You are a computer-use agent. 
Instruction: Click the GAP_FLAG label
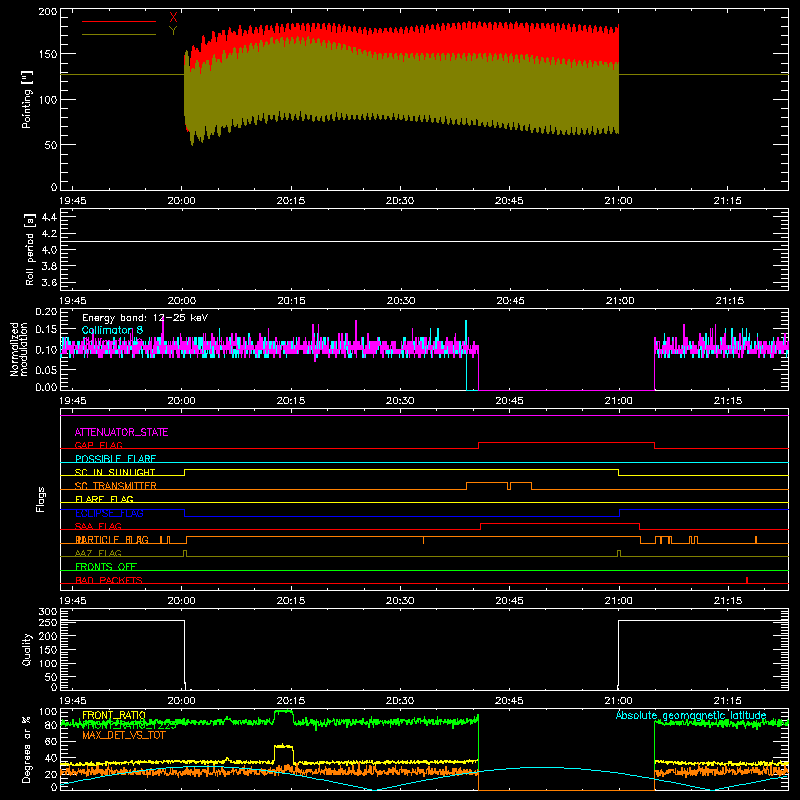pos(98,445)
